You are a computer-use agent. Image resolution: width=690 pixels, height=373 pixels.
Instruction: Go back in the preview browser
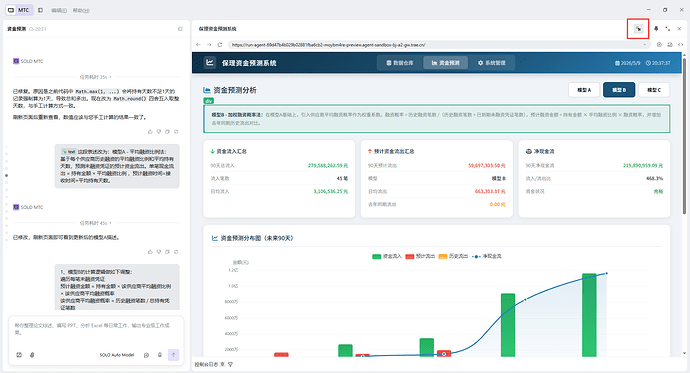click(198, 44)
